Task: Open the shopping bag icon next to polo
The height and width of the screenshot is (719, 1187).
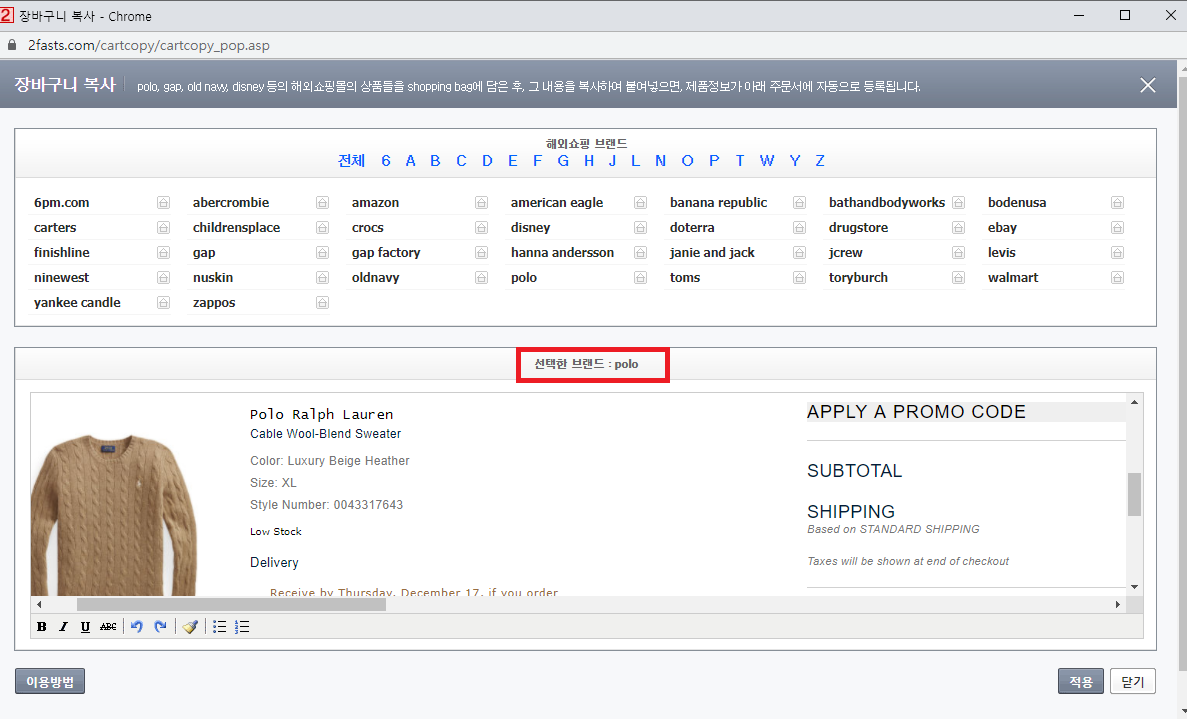Action: point(640,278)
